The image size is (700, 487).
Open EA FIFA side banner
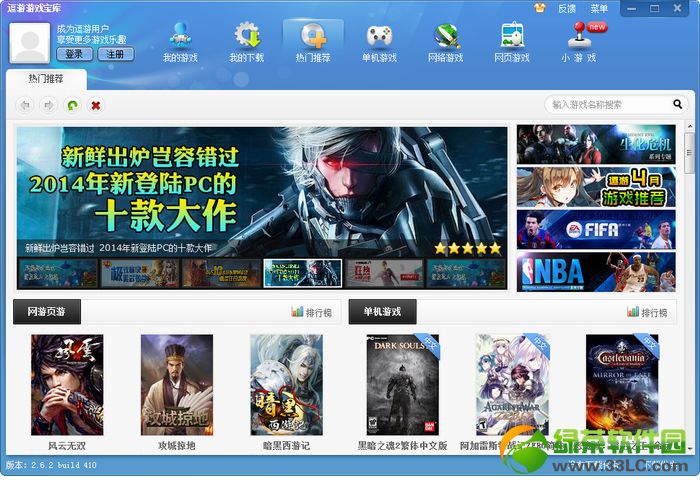click(596, 229)
